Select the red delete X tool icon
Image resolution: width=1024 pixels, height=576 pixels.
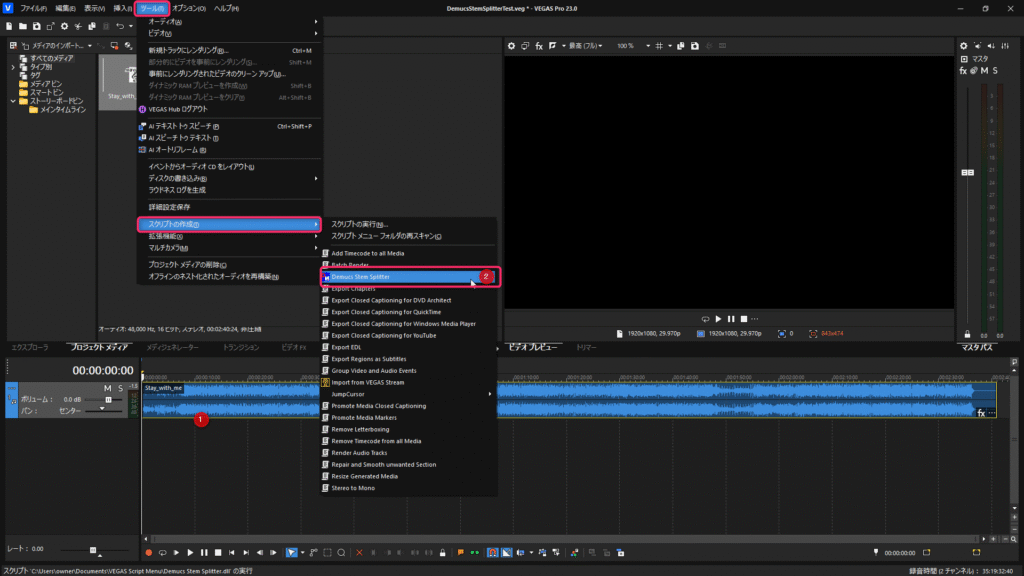pyautogui.click(x=360, y=552)
